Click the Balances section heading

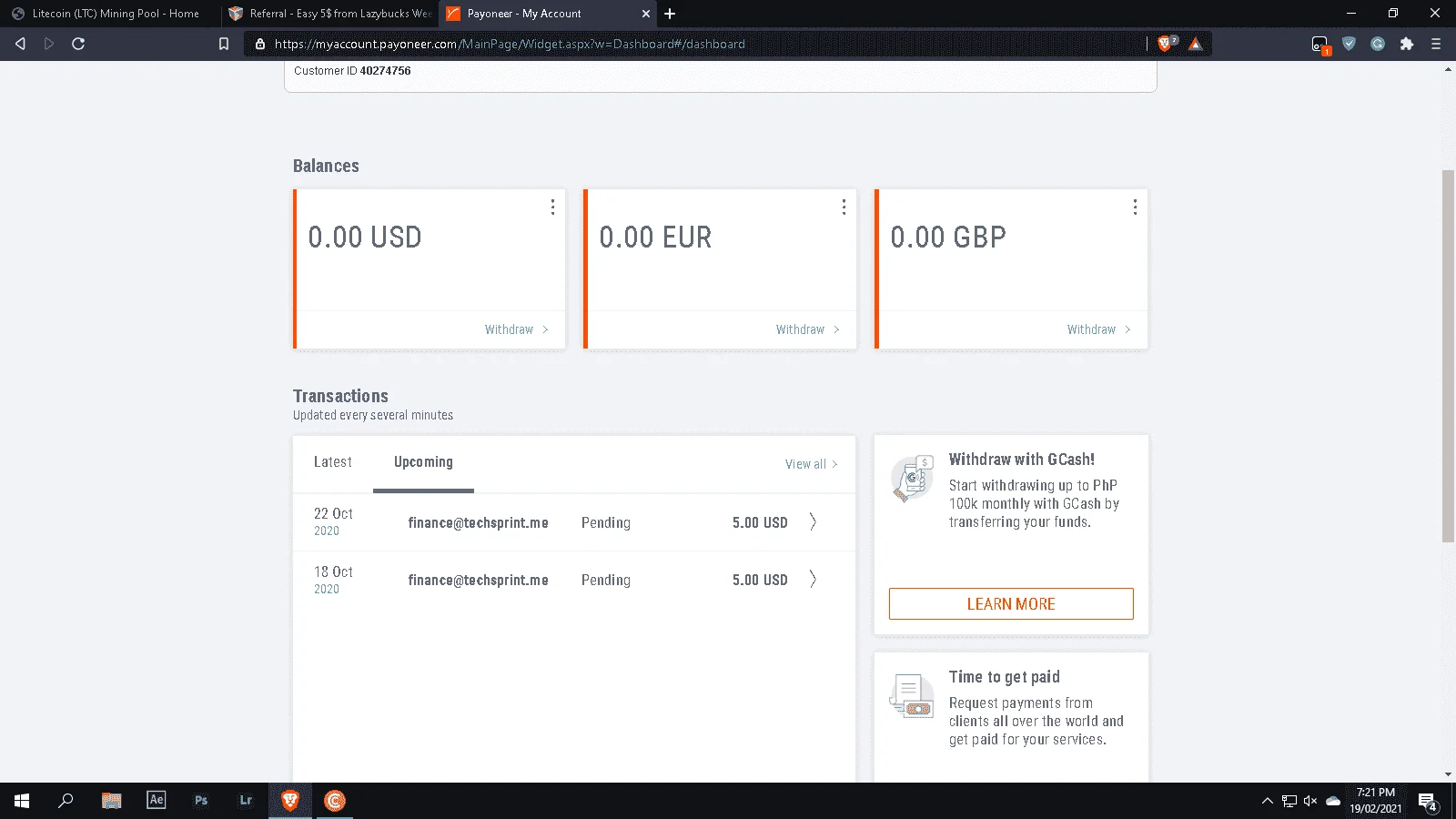pyautogui.click(x=326, y=166)
